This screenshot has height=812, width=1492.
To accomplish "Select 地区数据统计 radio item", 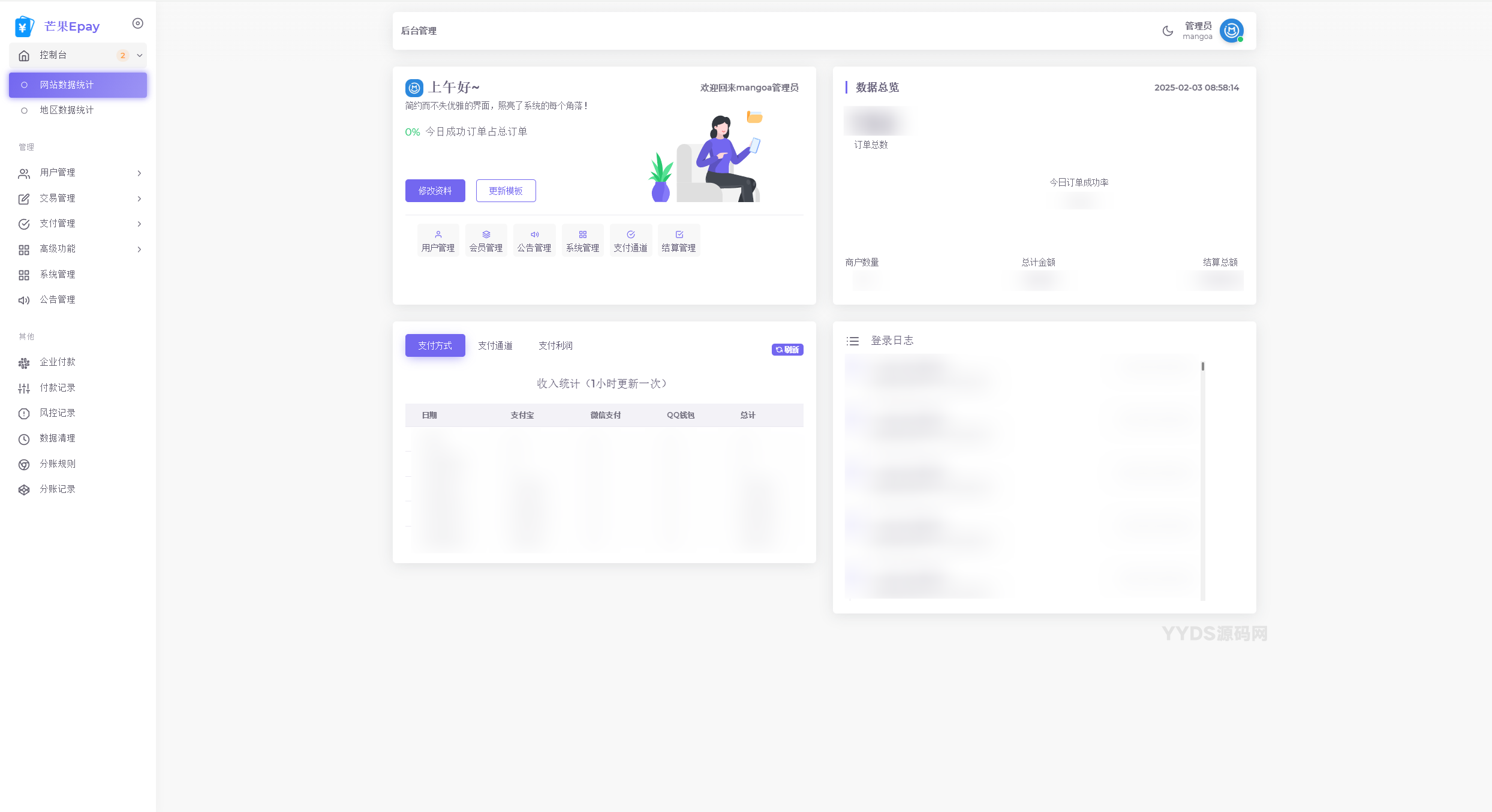I will click(x=24, y=110).
